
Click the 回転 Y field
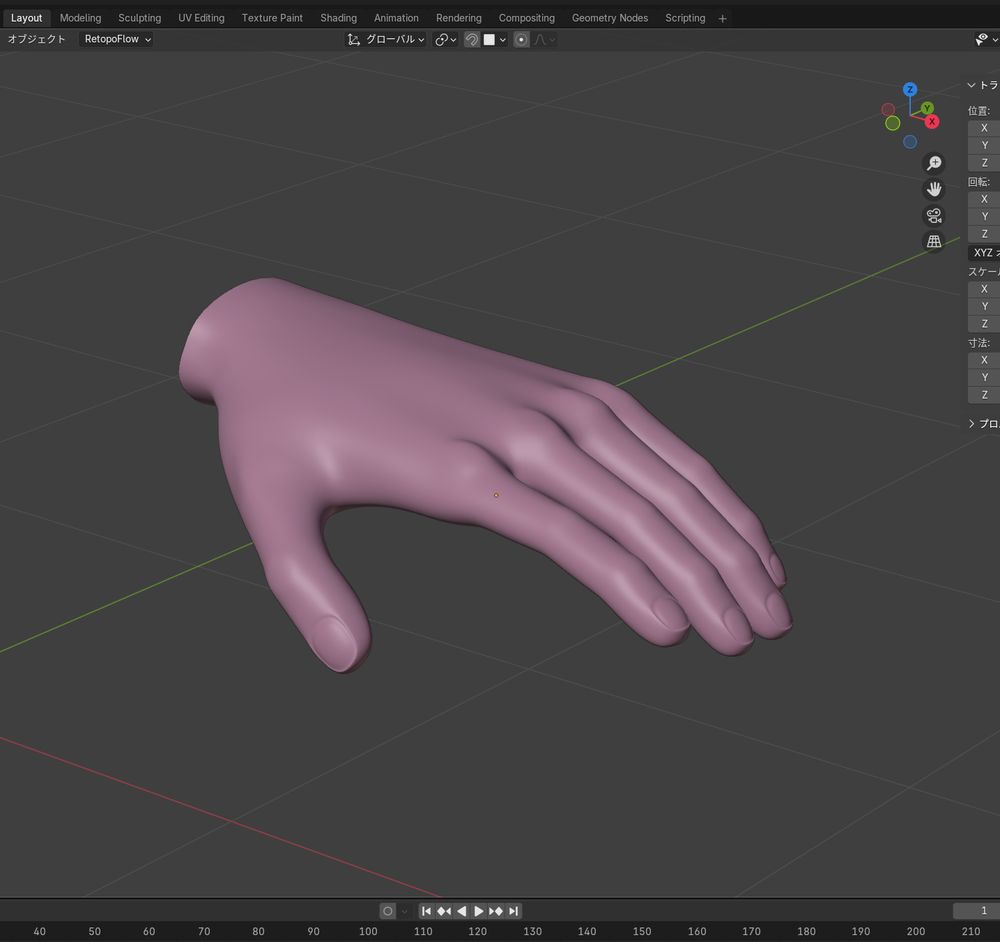(x=983, y=216)
